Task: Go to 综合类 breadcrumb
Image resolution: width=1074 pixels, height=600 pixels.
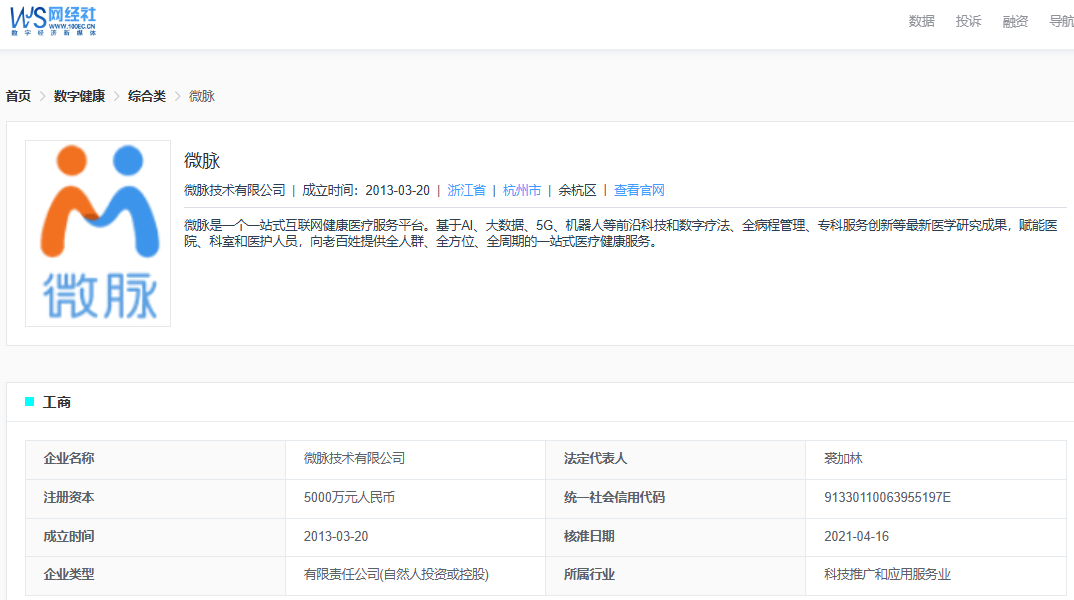Action: (x=147, y=96)
